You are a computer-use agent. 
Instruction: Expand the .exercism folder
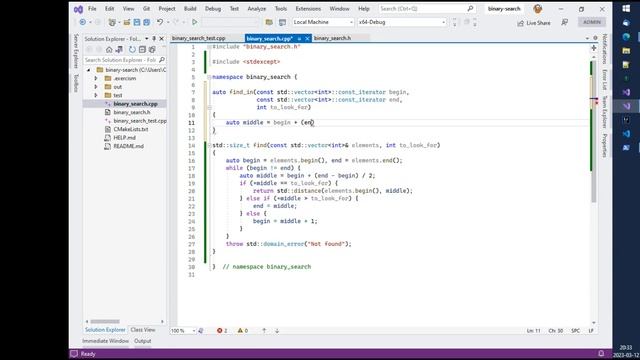[x=96, y=78]
